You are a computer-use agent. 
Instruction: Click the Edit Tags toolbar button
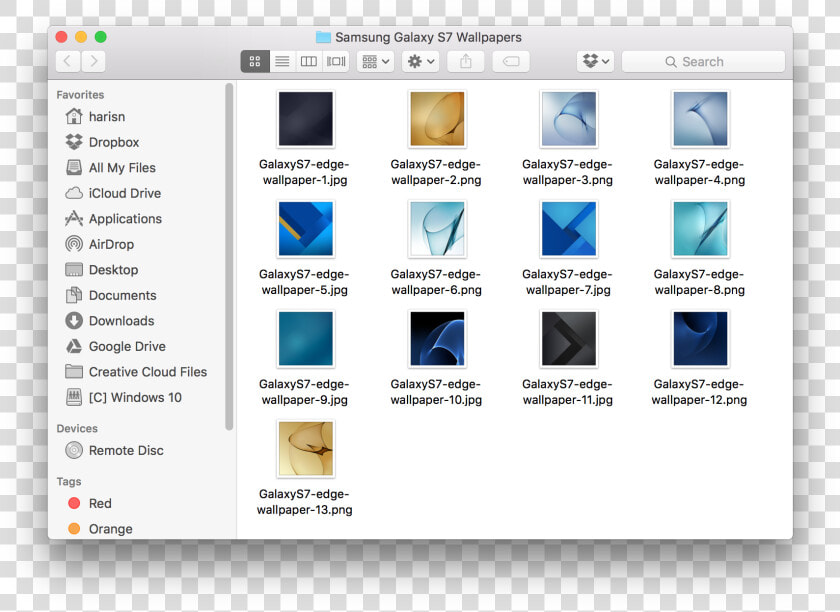(511, 62)
